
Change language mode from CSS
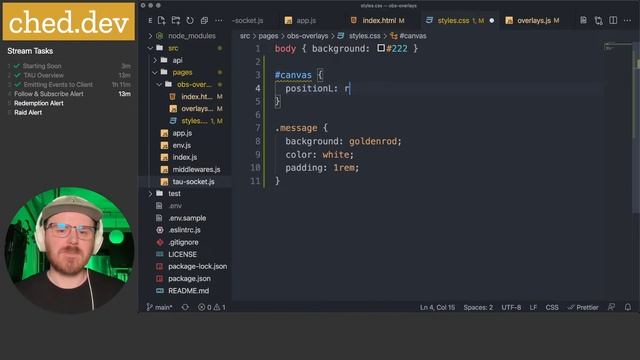pyautogui.click(x=552, y=307)
